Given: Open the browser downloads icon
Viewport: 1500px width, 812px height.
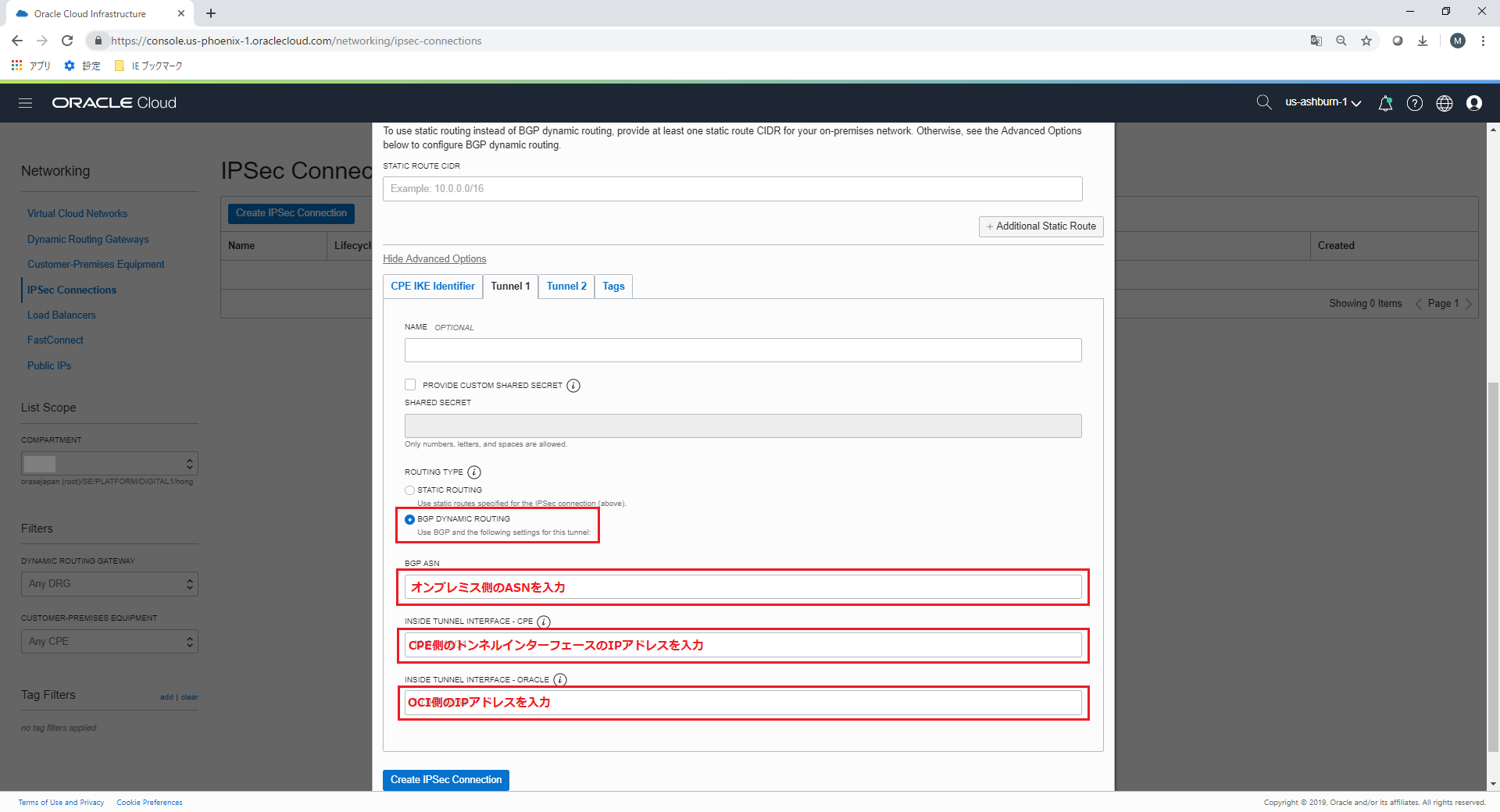Looking at the screenshot, I should coord(1423,41).
